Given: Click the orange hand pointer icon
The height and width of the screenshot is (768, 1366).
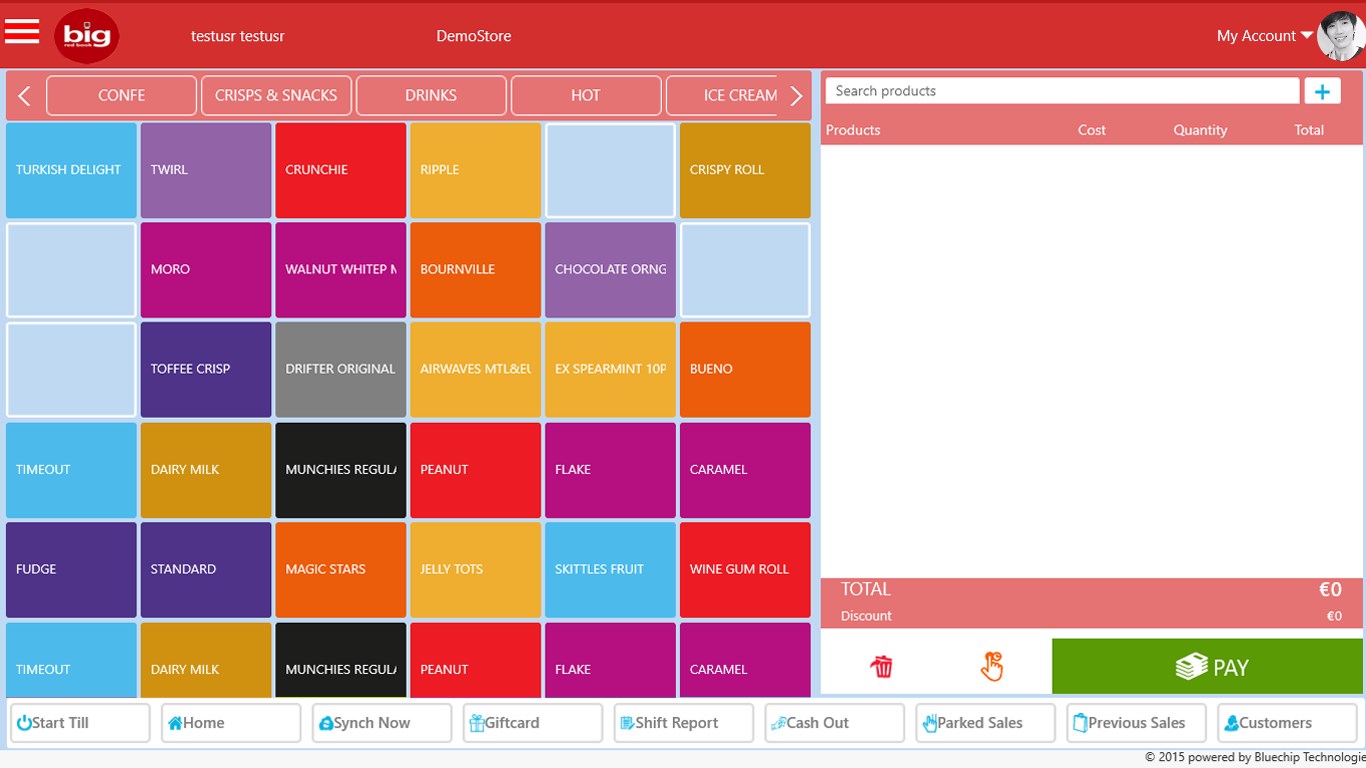Looking at the screenshot, I should point(991,666).
